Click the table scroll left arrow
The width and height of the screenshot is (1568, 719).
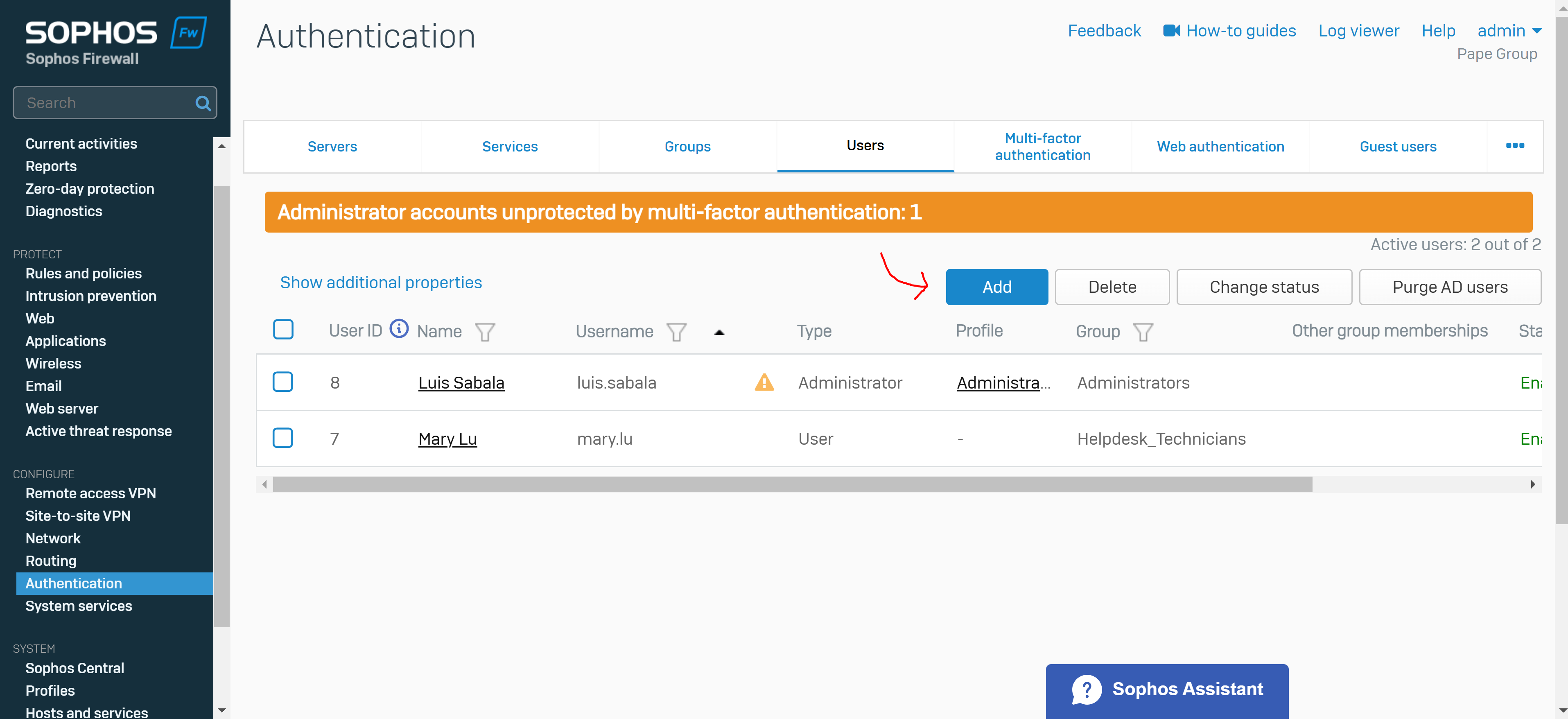264,484
